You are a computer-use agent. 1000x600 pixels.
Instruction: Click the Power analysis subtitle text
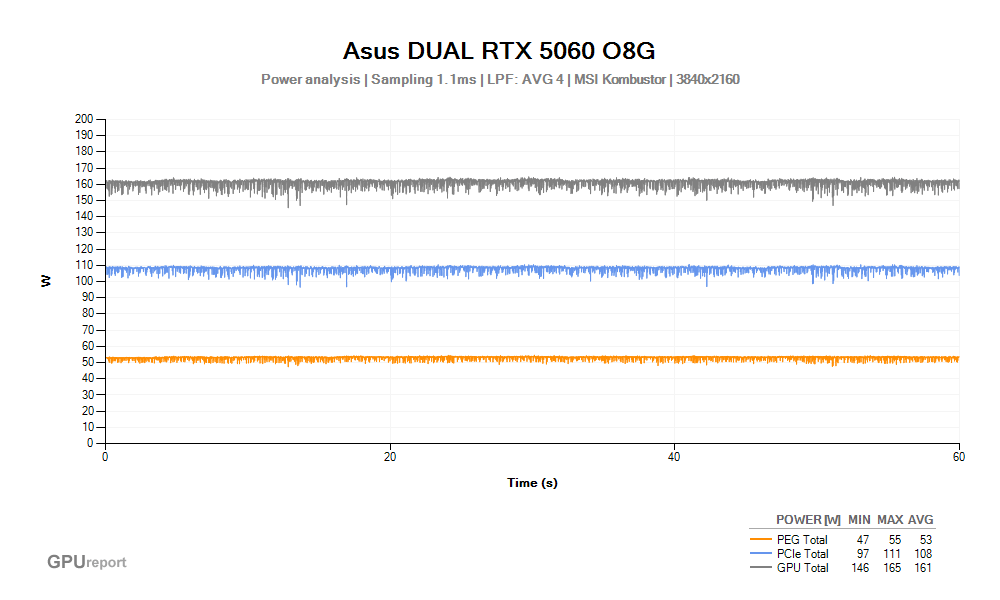coord(499,79)
